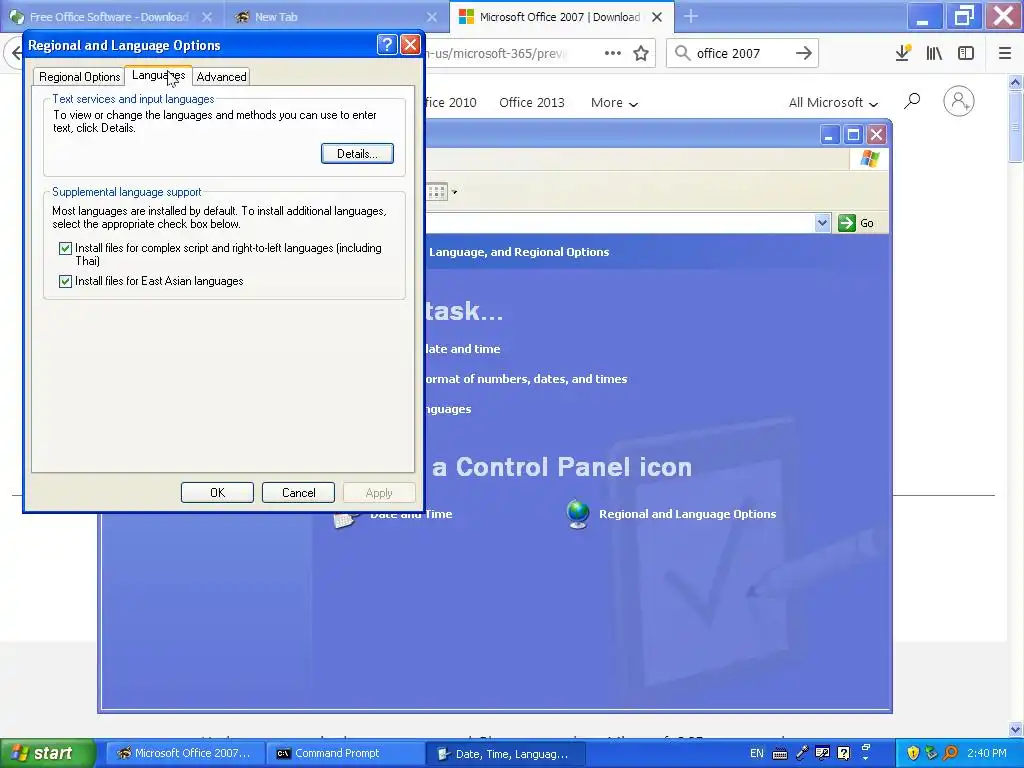The image size is (1024, 768).
Task: Click the safely remove hardware tray icon
Action: [931, 753]
